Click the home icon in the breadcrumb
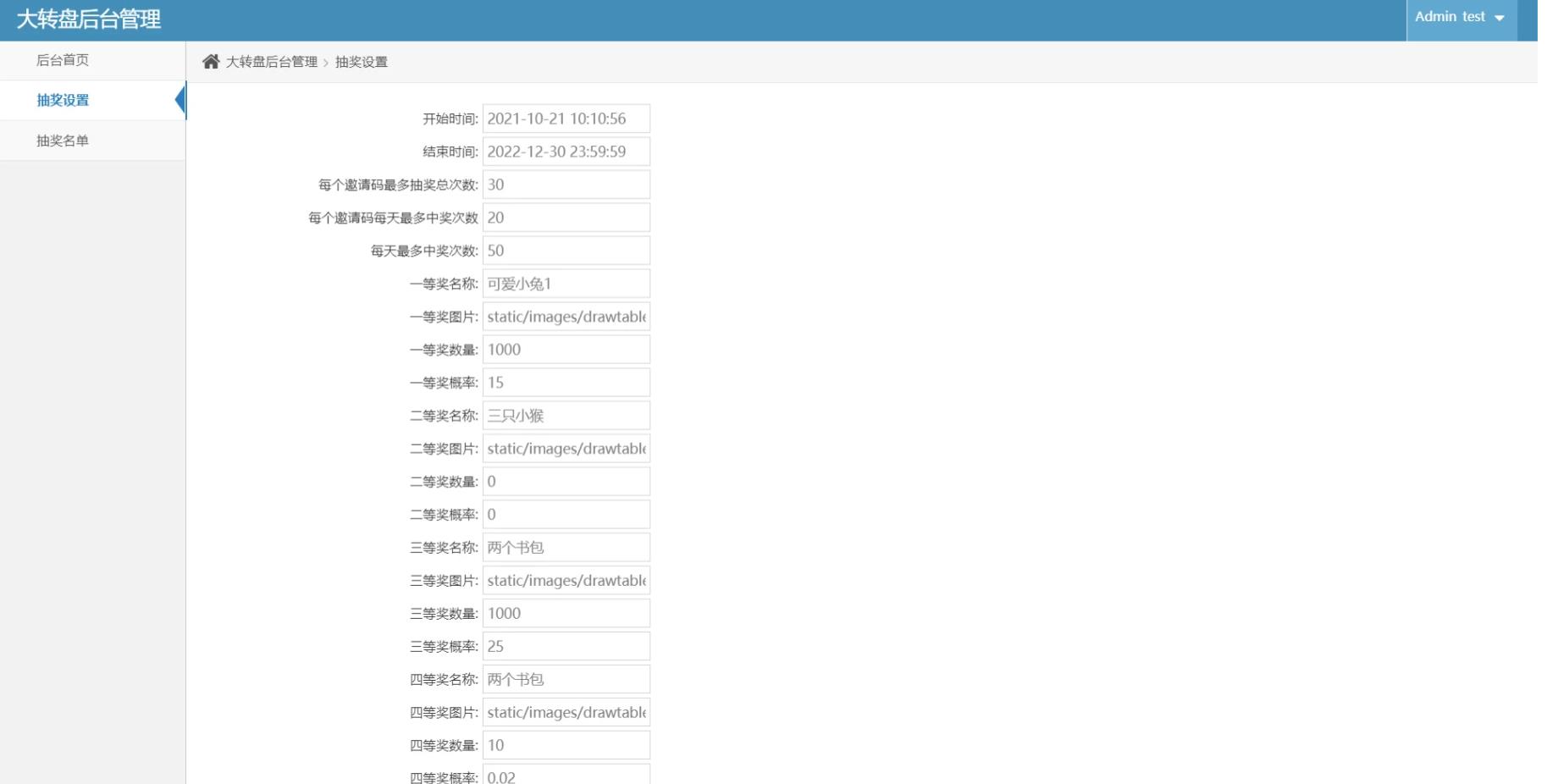Image resolution: width=1547 pixels, height=784 pixels. (x=211, y=61)
